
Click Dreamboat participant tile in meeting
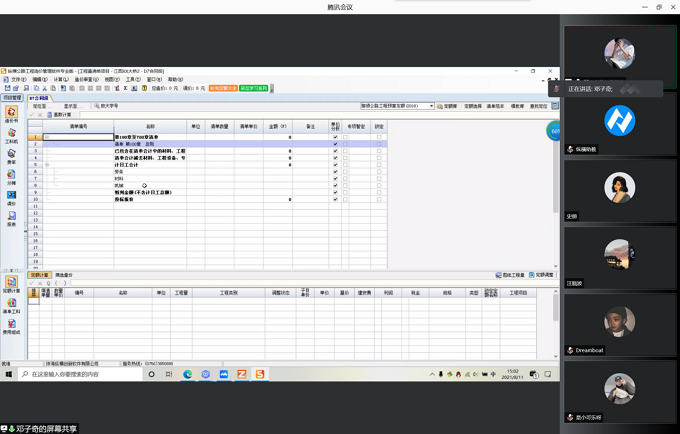(620, 325)
